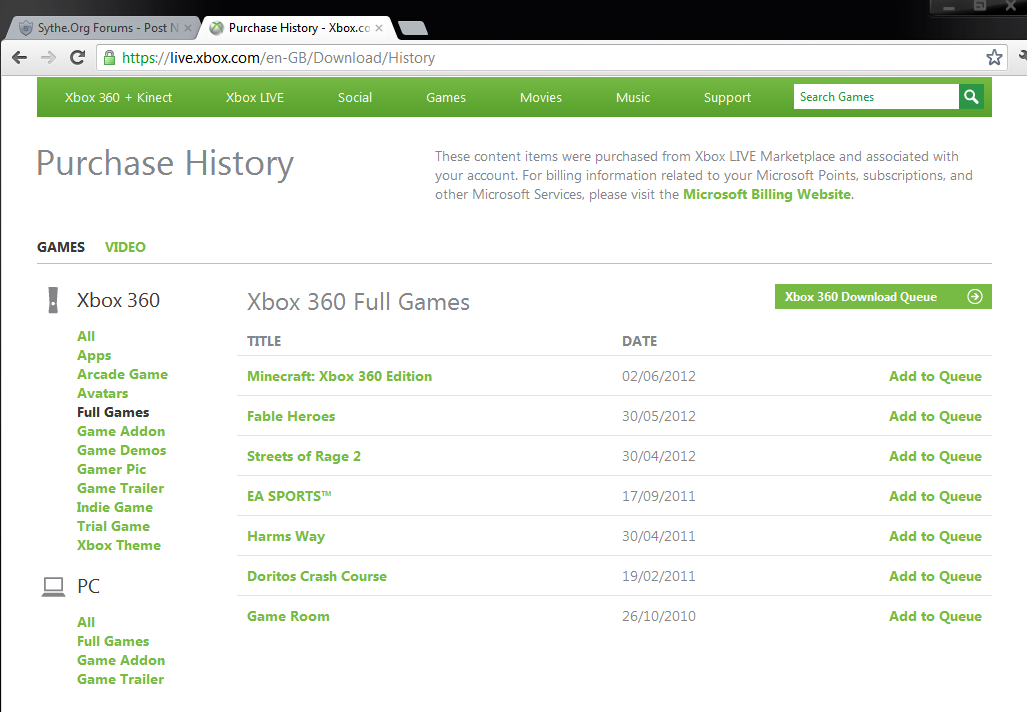Open the Doritos Crash Course title
The height and width of the screenshot is (712, 1027).
[317, 576]
